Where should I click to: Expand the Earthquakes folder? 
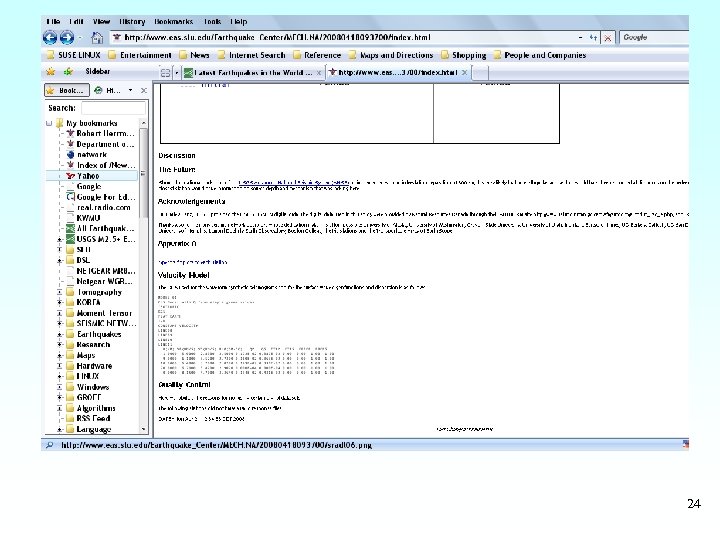pyautogui.click(x=59, y=334)
